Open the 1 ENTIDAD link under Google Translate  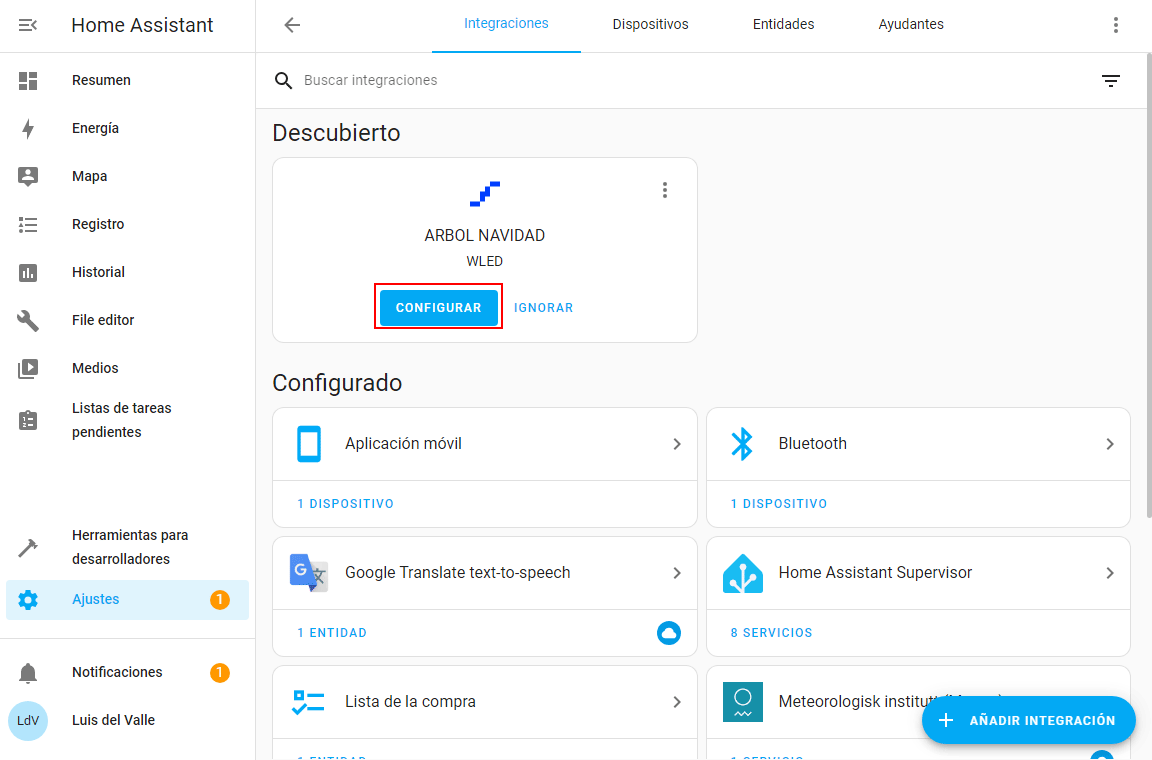[332, 633]
